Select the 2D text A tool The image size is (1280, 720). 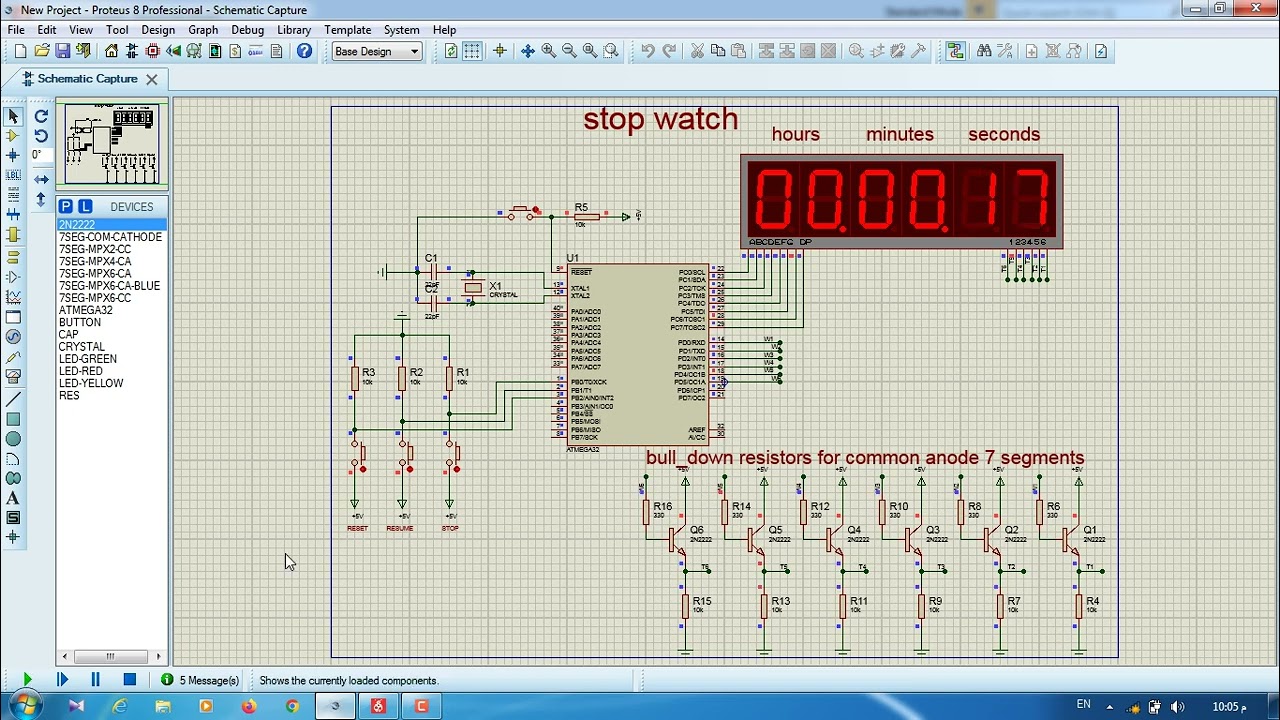click(x=13, y=498)
